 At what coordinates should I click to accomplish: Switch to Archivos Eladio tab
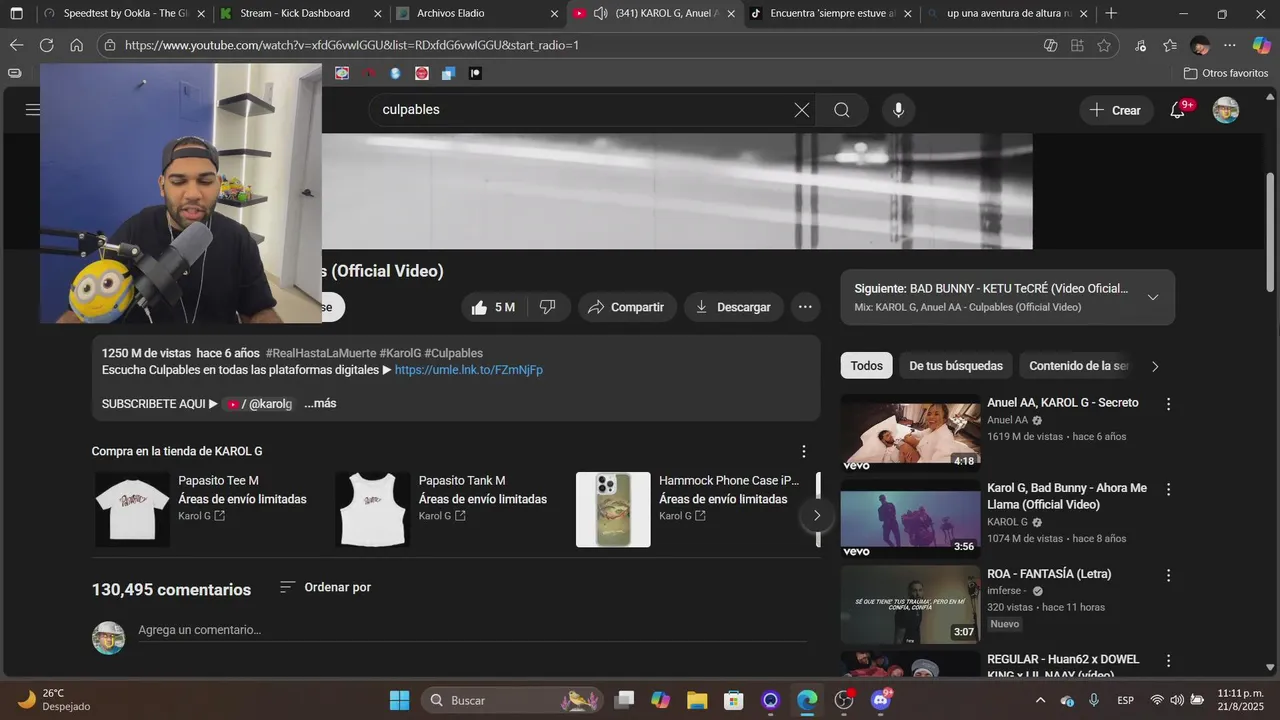(x=477, y=14)
